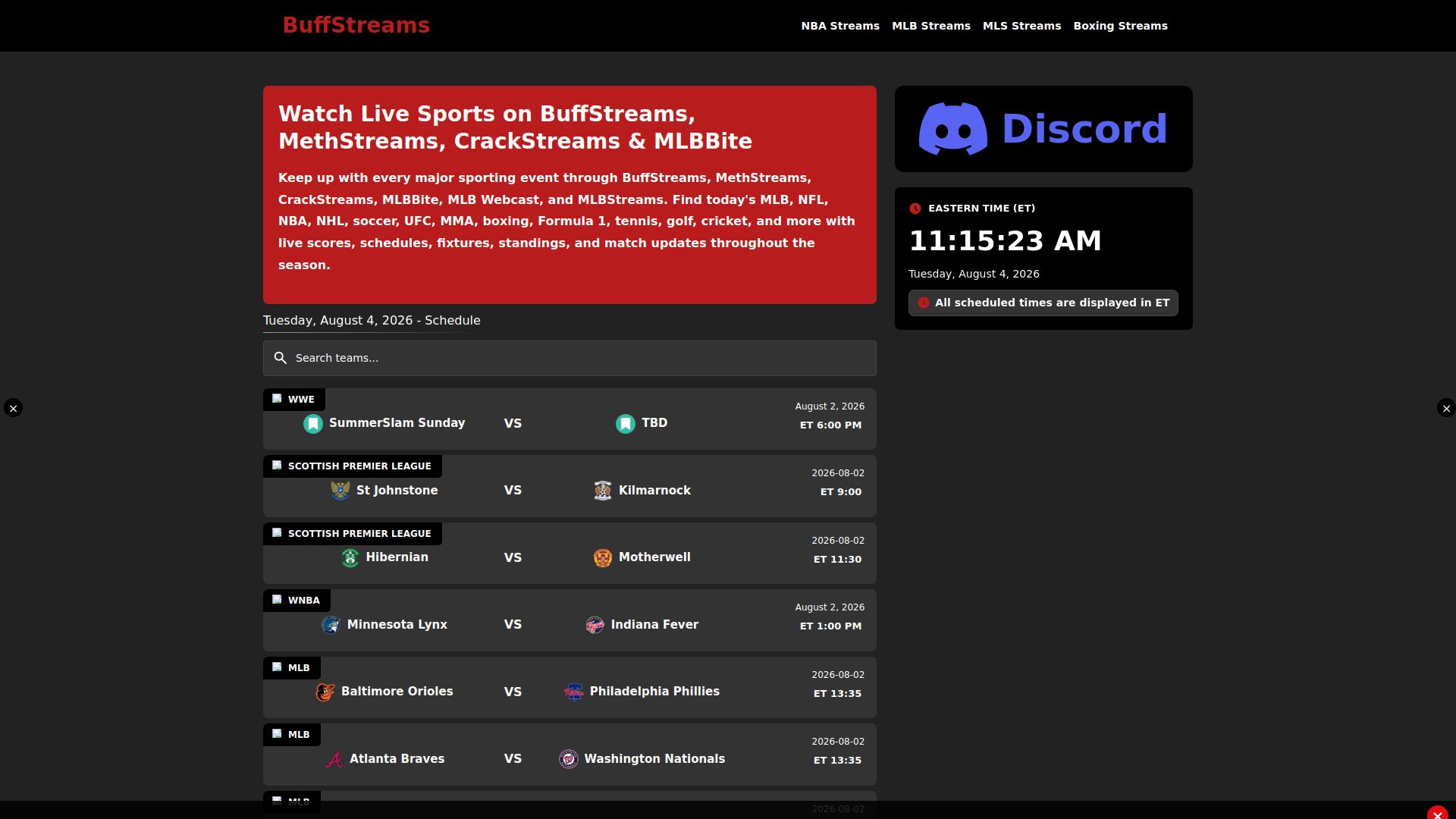The image size is (1456, 819).
Task: Click the TBD opponent icon
Action: pyautogui.click(x=626, y=424)
